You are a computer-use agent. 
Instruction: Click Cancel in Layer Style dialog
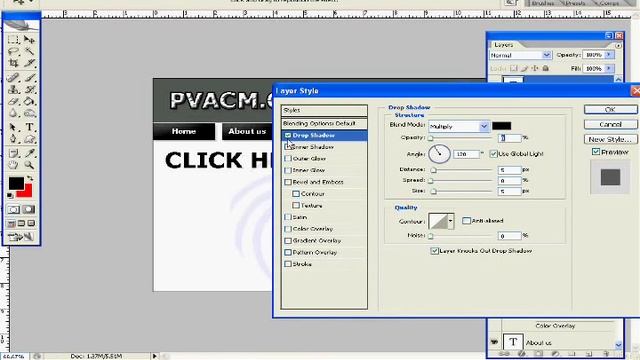point(610,124)
